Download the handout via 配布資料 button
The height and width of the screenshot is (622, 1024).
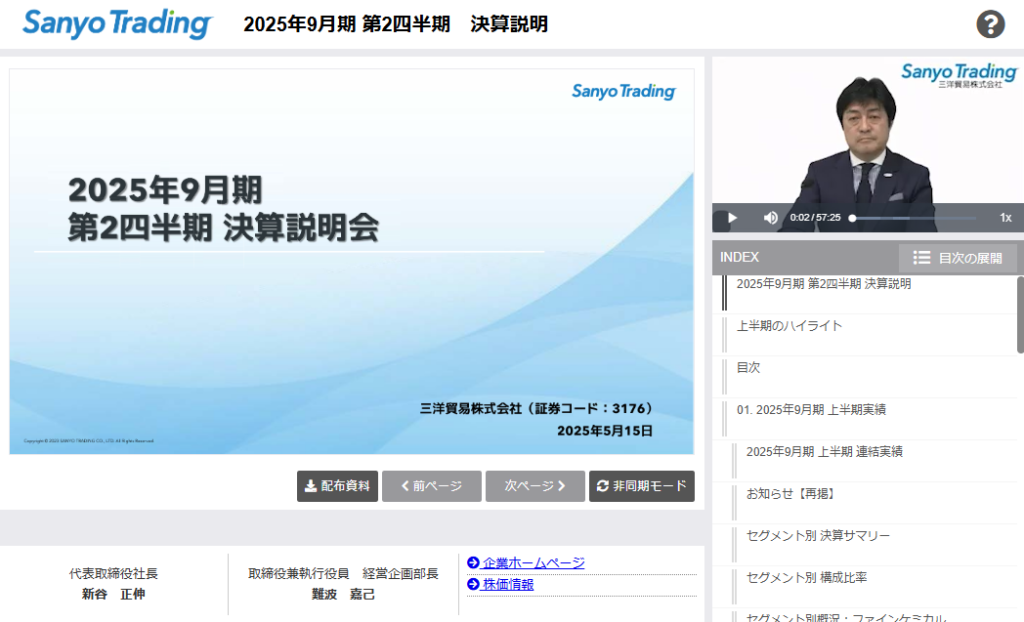click(x=337, y=486)
